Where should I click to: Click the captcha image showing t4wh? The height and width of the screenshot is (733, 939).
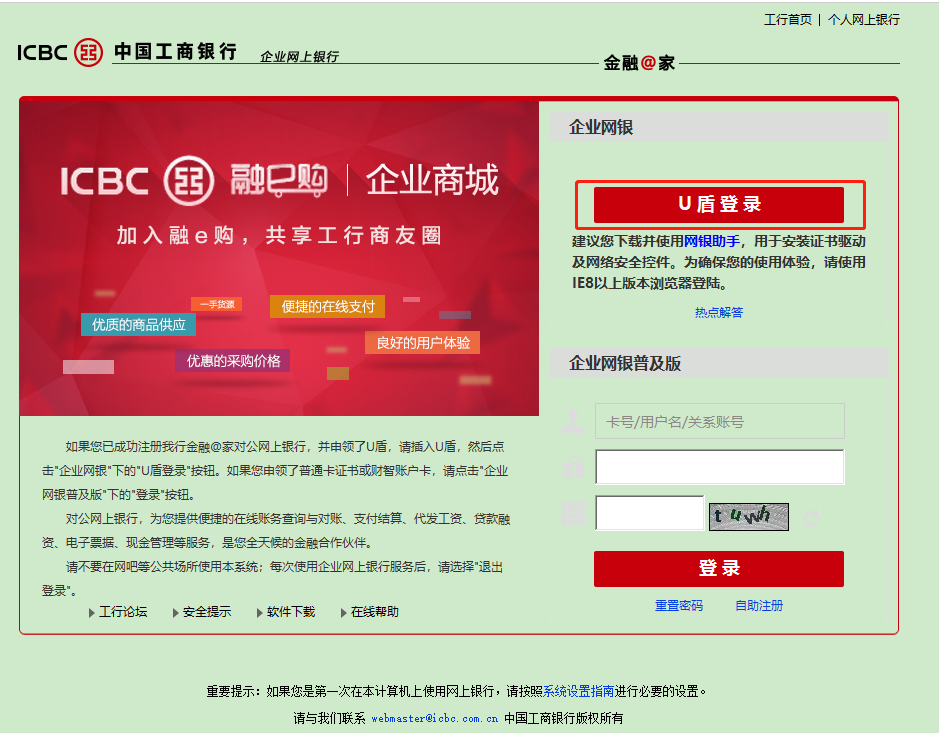(x=749, y=516)
